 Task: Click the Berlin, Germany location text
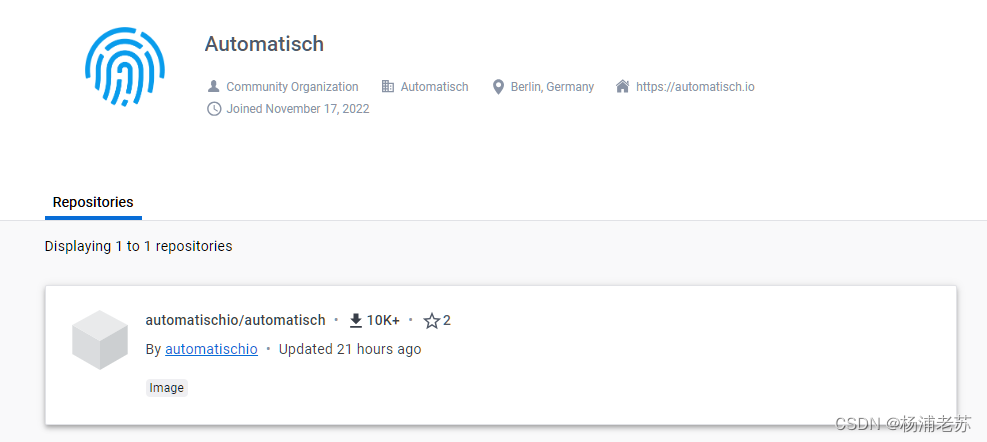point(552,87)
